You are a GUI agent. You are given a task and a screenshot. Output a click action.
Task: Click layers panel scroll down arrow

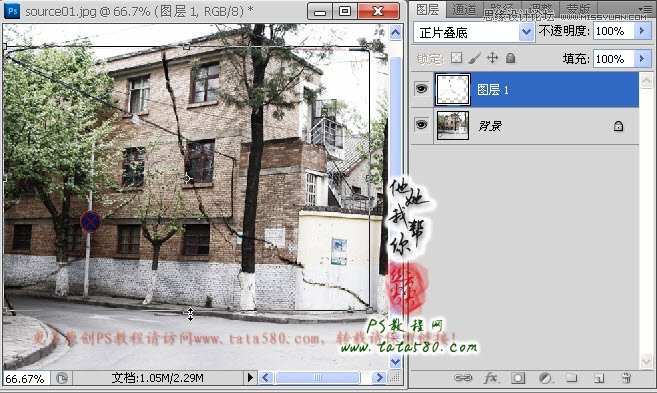click(x=646, y=361)
